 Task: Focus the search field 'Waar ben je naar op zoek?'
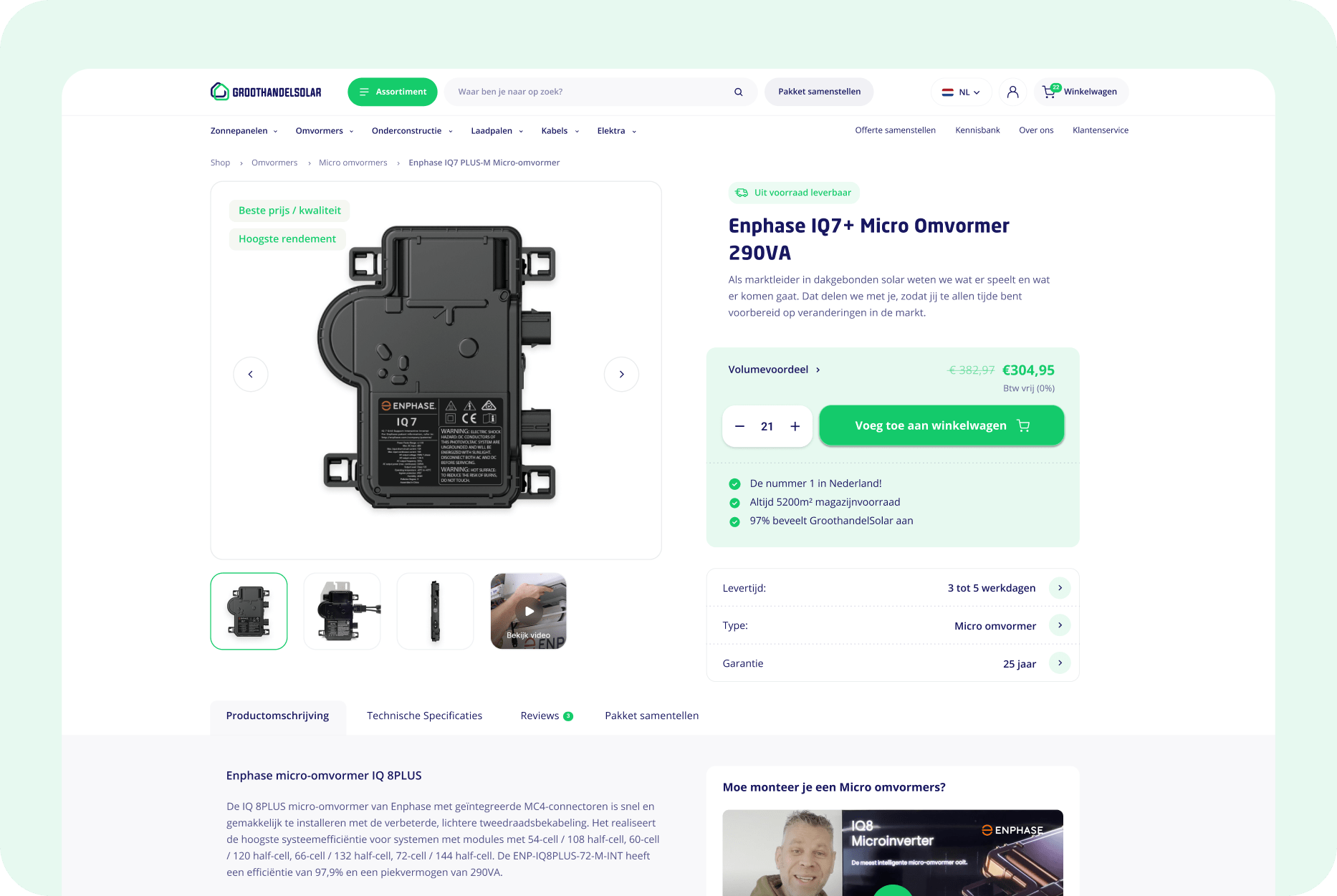coord(592,92)
